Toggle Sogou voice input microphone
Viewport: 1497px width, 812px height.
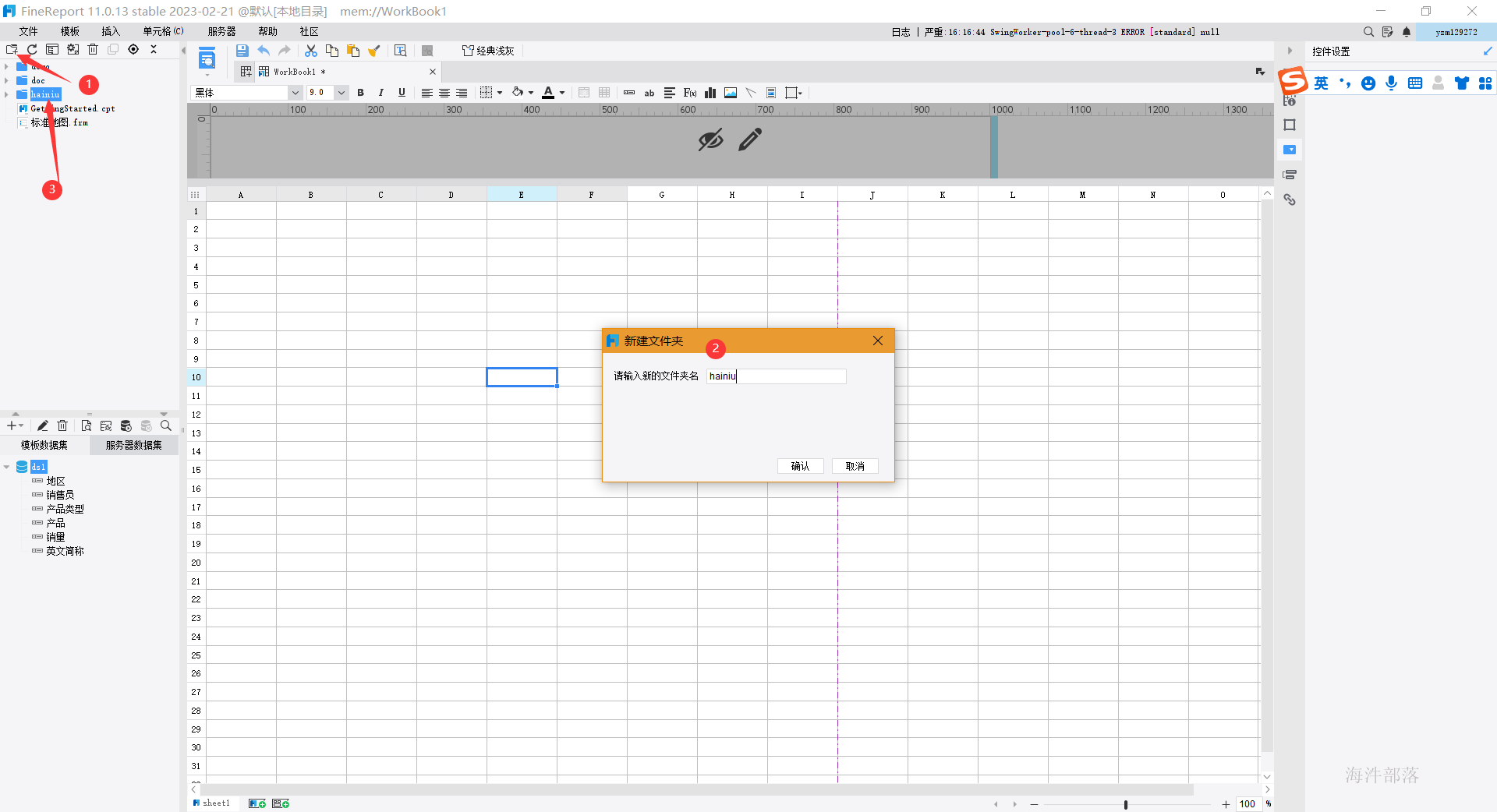[1392, 83]
